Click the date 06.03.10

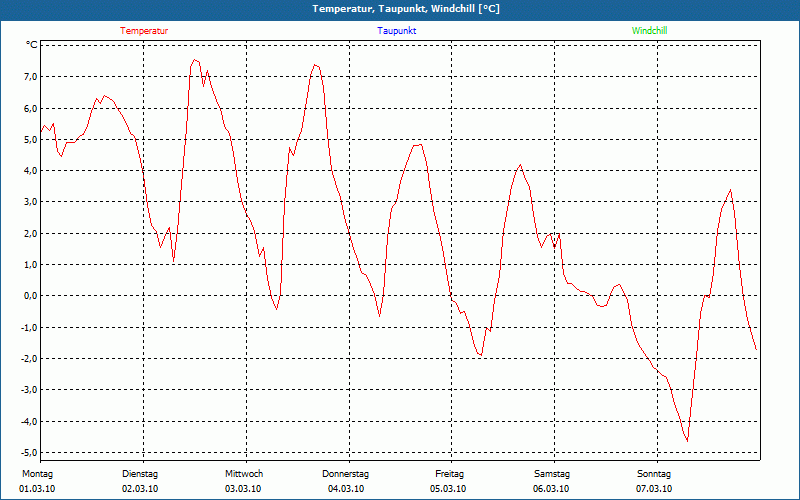point(551,489)
